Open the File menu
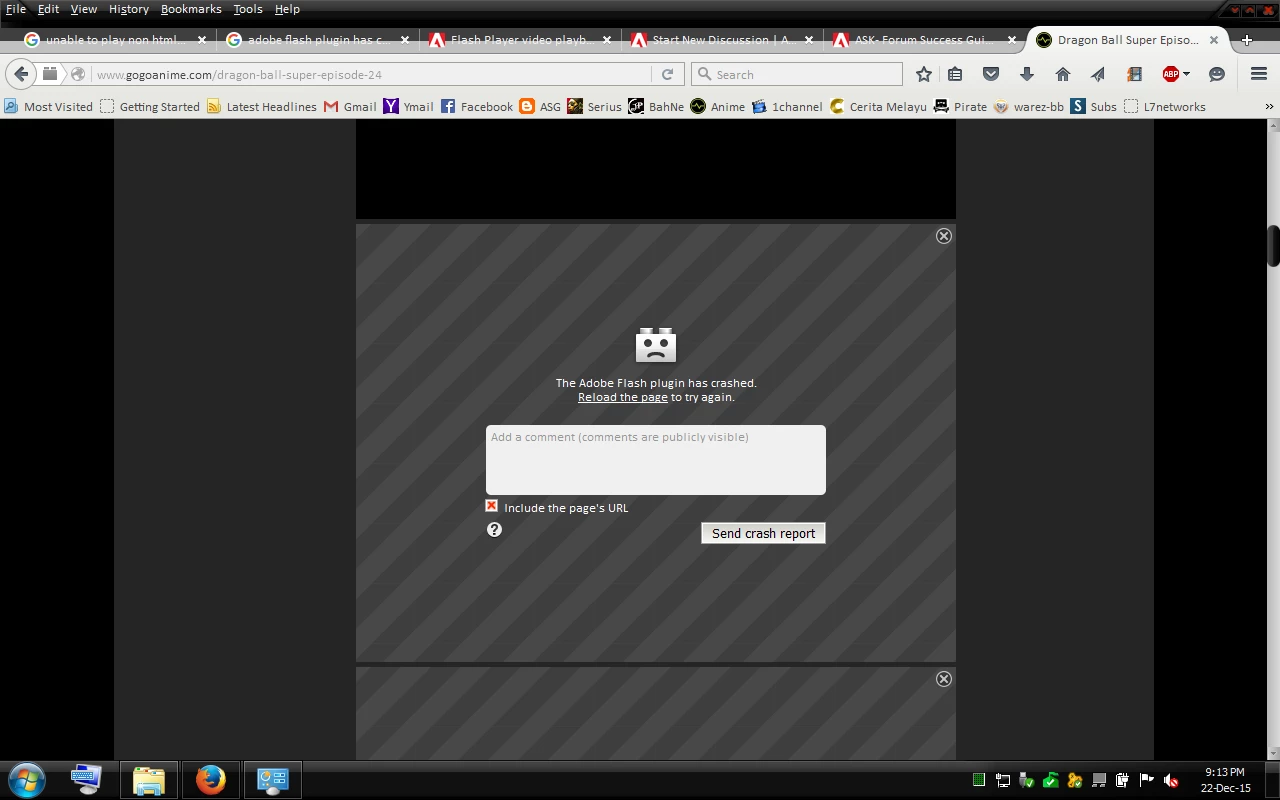This screenshot has width=1280, height=800. point(16,9)
